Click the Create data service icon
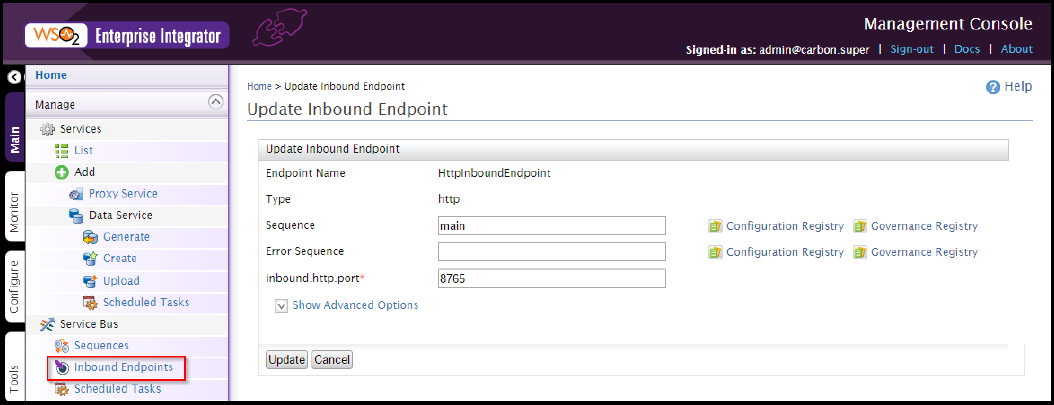The image size is (1054, 405). pos(90,259)
